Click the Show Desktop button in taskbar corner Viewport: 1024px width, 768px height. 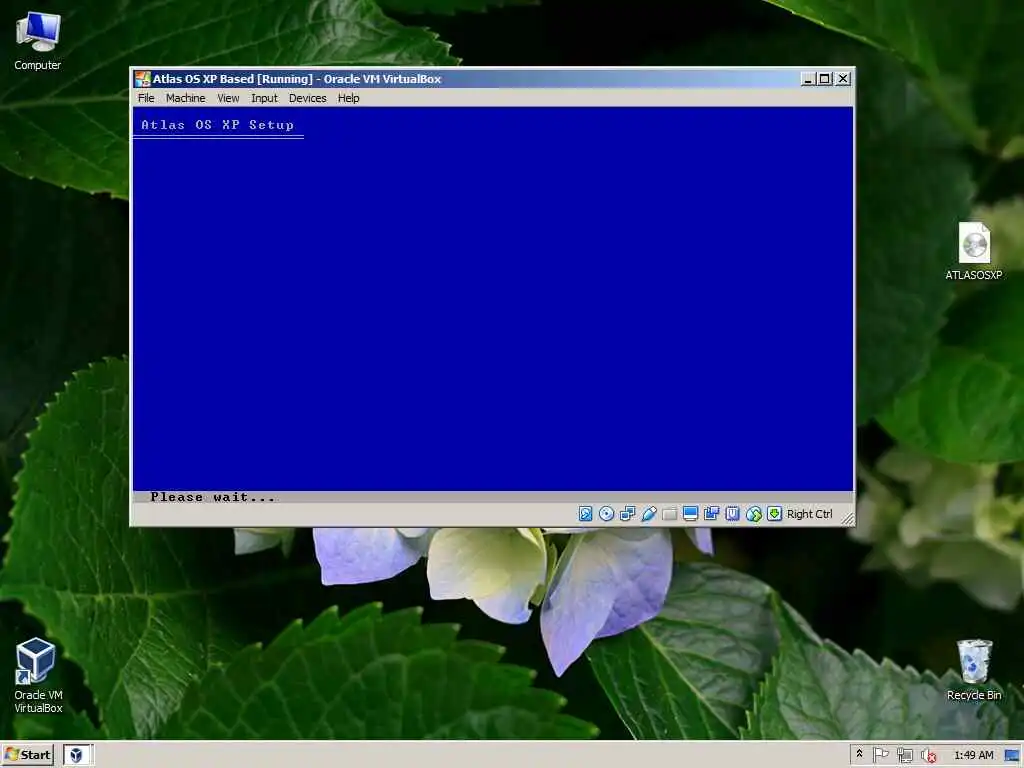[x=1012, y=755]
